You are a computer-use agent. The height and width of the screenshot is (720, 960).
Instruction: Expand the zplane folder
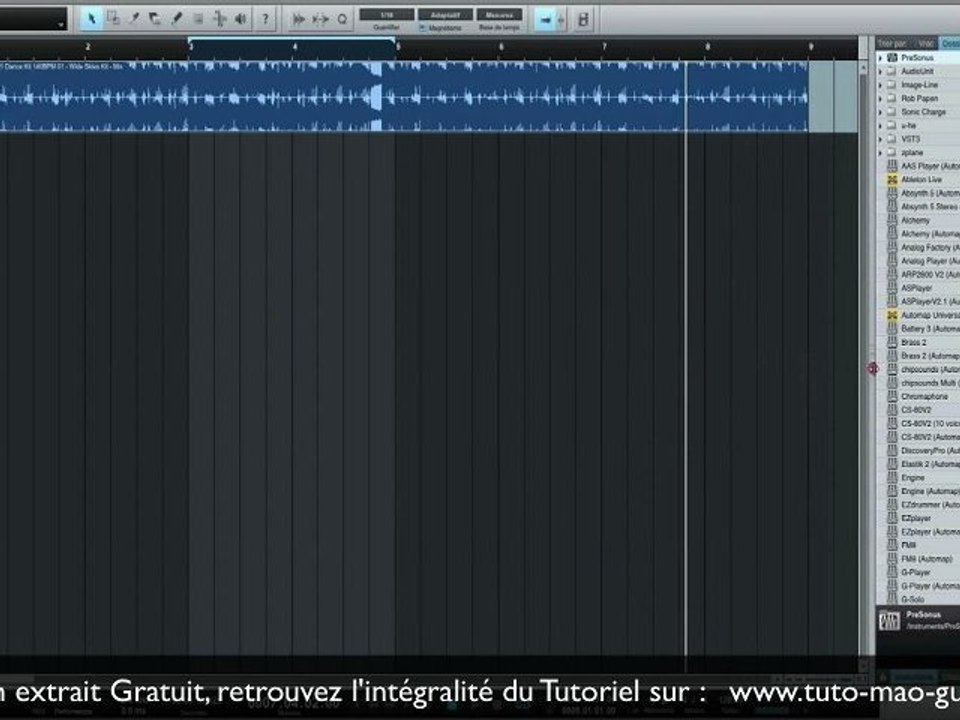coord(880,152)
